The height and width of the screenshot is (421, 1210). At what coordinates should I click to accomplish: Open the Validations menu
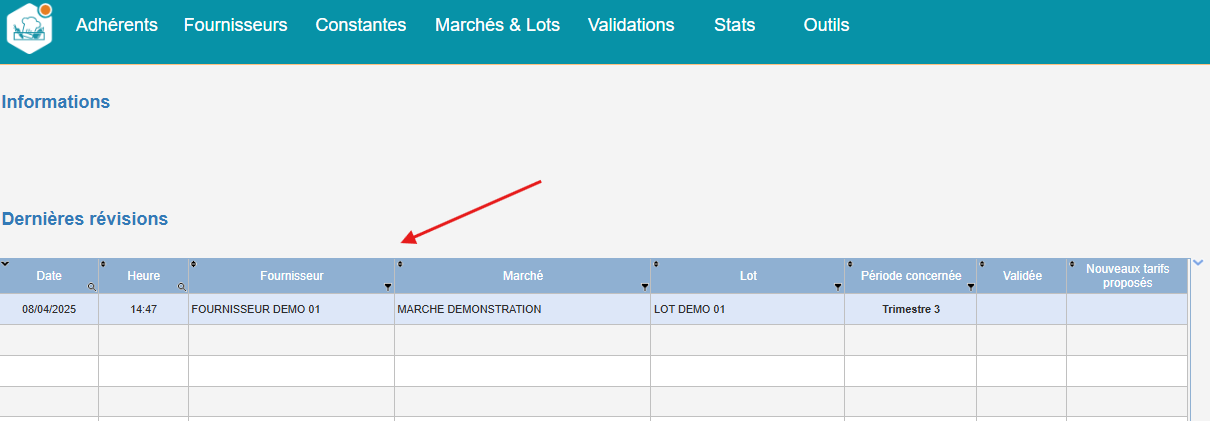631,25
